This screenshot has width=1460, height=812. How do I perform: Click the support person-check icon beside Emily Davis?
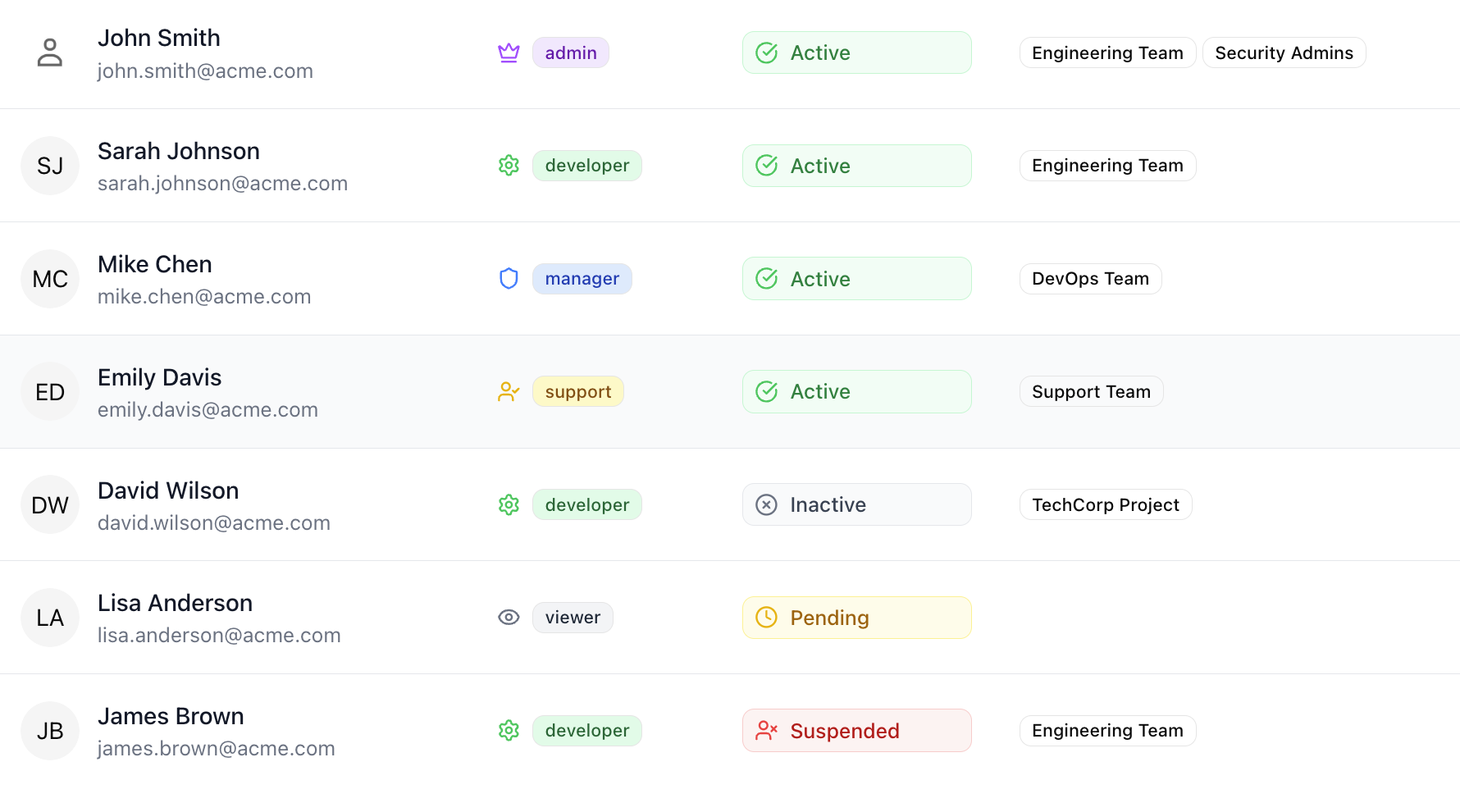[509, 391]
